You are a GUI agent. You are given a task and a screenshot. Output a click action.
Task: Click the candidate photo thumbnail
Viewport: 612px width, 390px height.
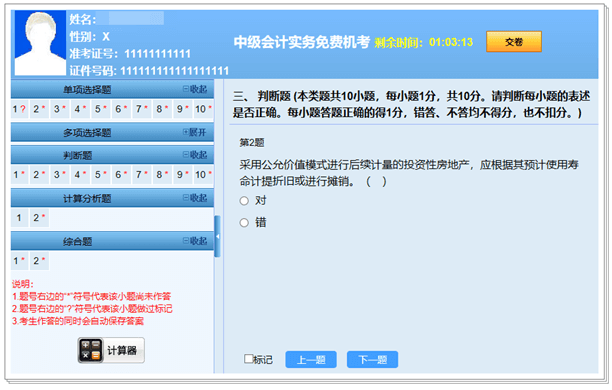click(x=40, y=43)
